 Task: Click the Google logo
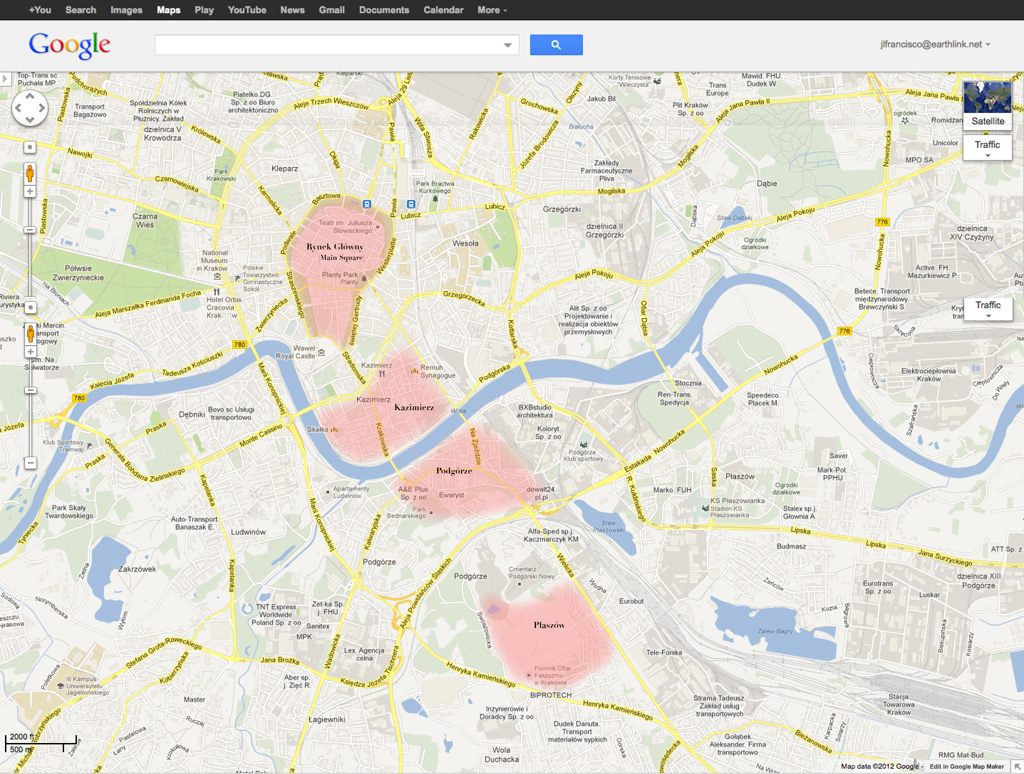tap(69, 45)
